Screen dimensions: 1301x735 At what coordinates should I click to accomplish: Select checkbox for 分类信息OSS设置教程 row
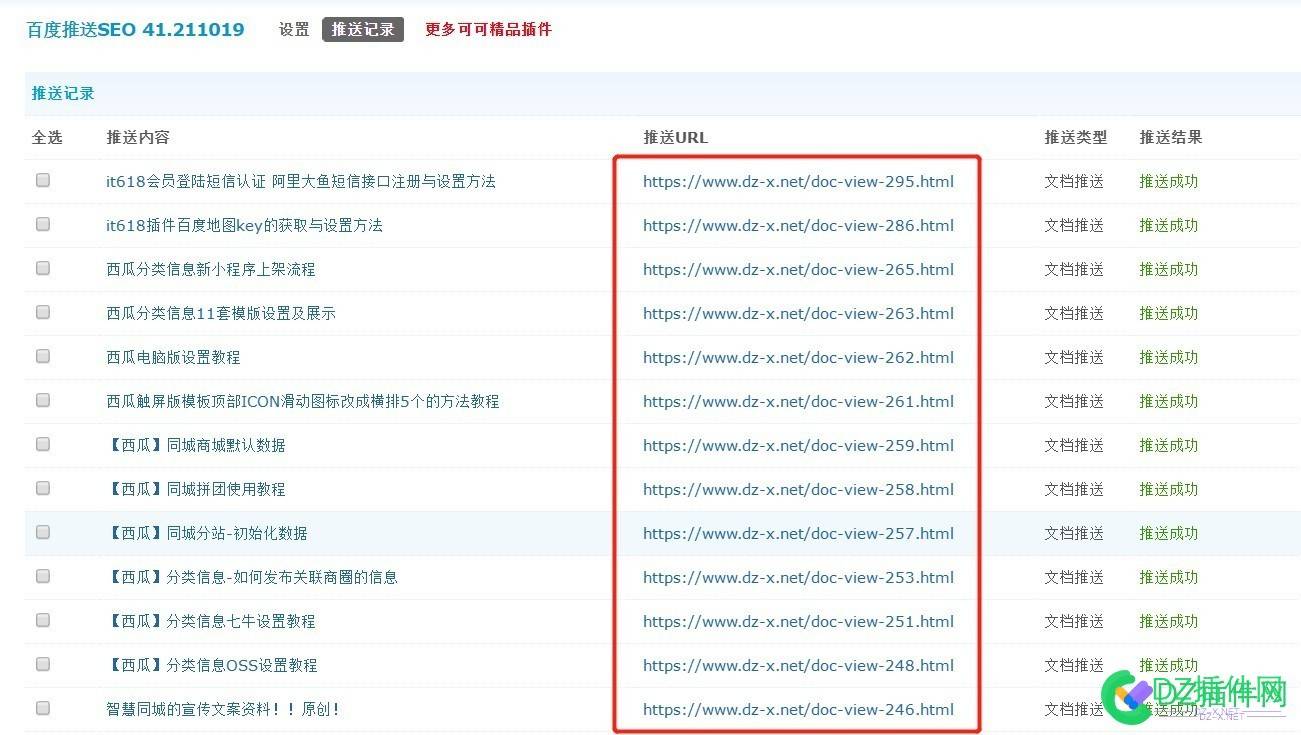pyautogui.click(x=43, y=665)
